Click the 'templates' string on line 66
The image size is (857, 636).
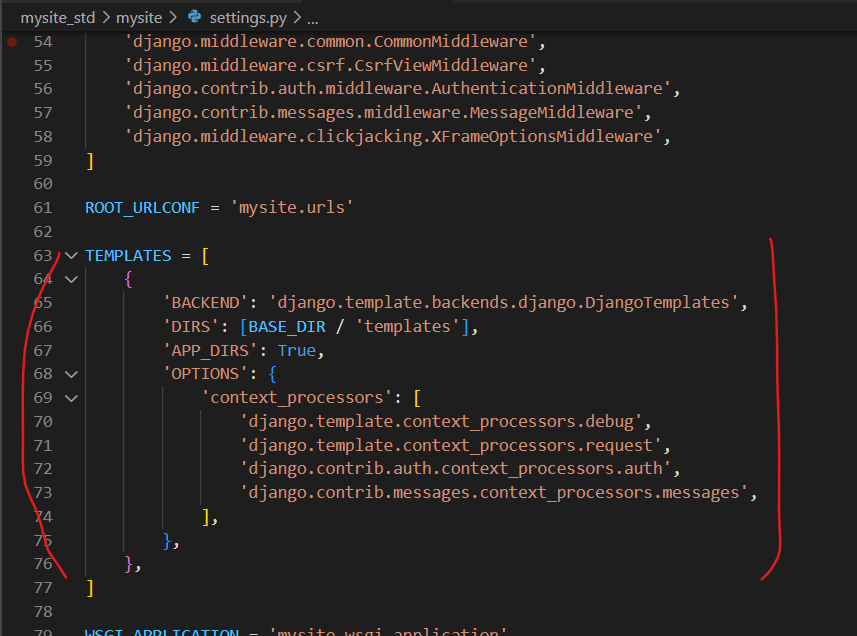[x=408, y=327]
